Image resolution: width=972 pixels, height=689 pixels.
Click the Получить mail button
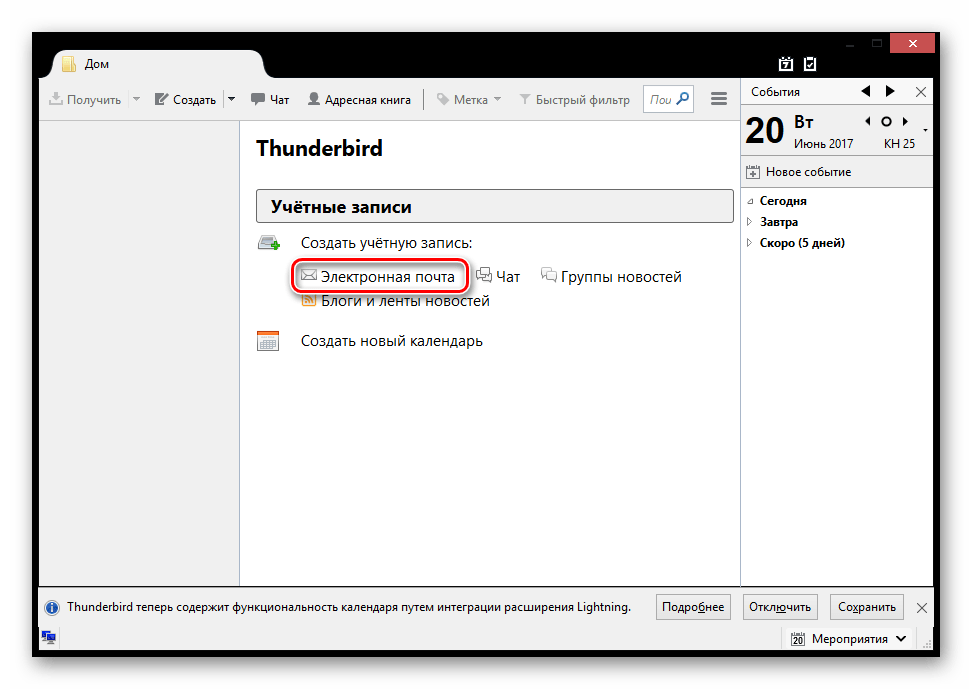85,100
